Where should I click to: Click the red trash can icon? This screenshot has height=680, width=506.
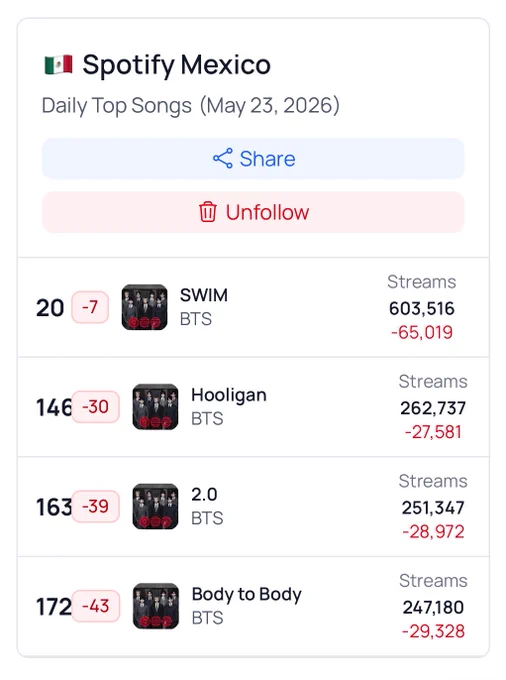pyautogui.click(x=208, y=212)
